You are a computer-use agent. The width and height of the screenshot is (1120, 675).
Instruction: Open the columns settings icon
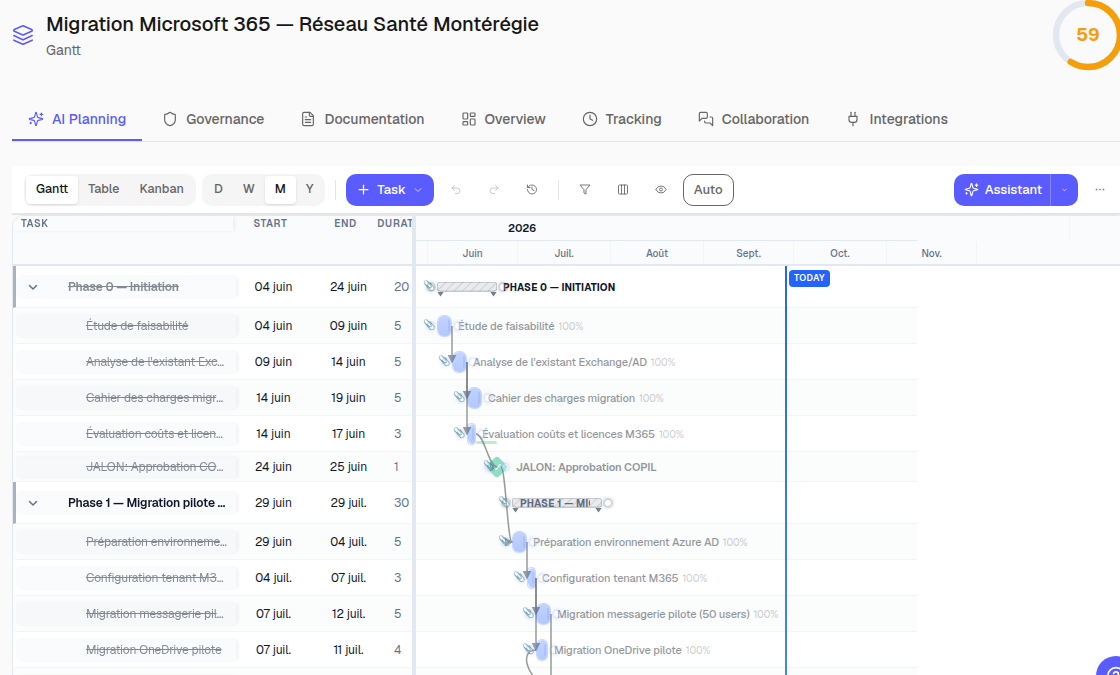click(x=623, y=190)
